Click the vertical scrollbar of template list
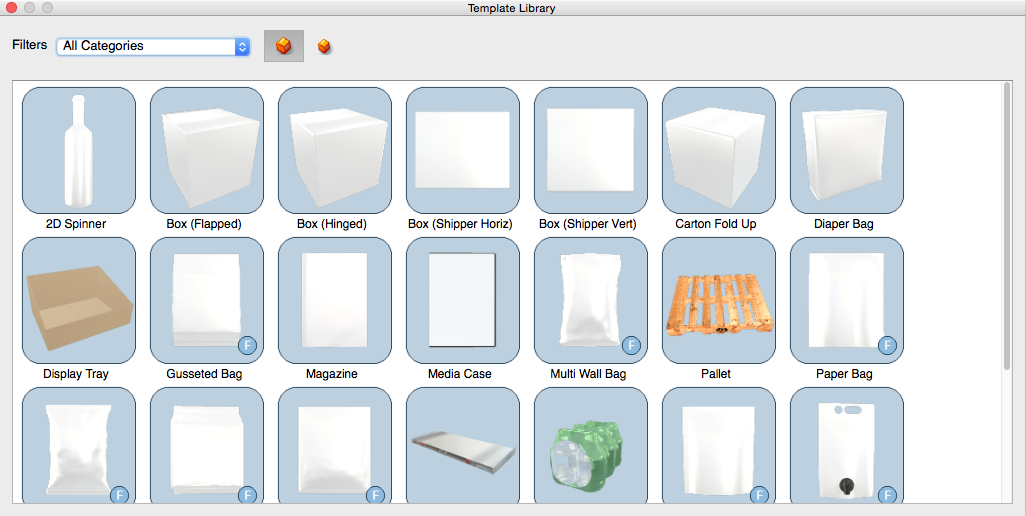The height and width of the screenshot is (516, 1026). tap(1007, 226)
